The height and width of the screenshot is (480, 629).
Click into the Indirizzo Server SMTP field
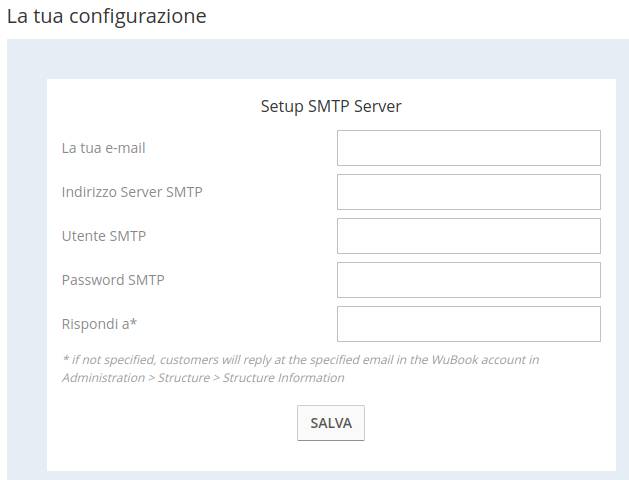coord(469,192)
